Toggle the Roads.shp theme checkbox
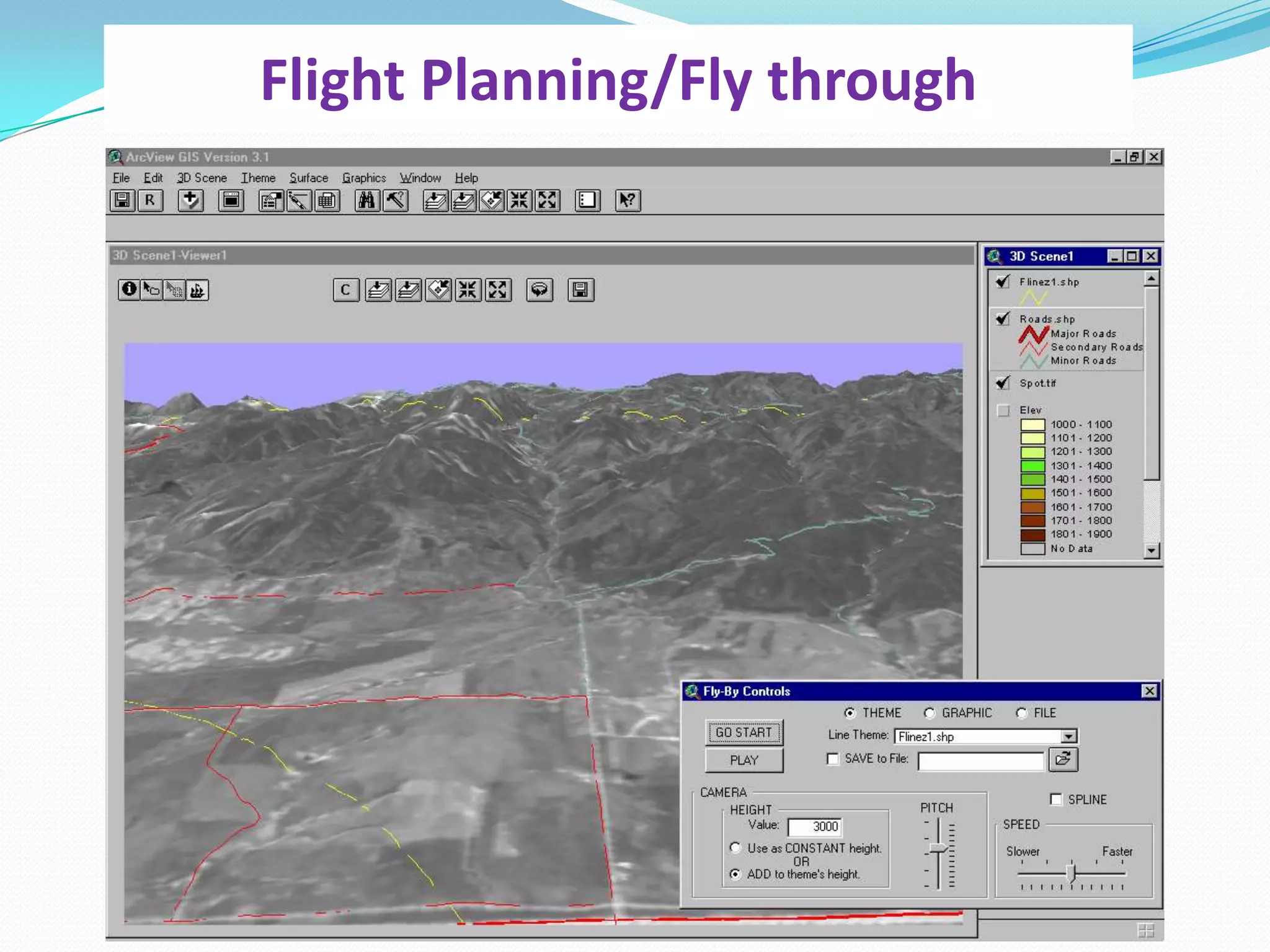The height and width of the screenshot is (952, 1270). point(1003,319)
